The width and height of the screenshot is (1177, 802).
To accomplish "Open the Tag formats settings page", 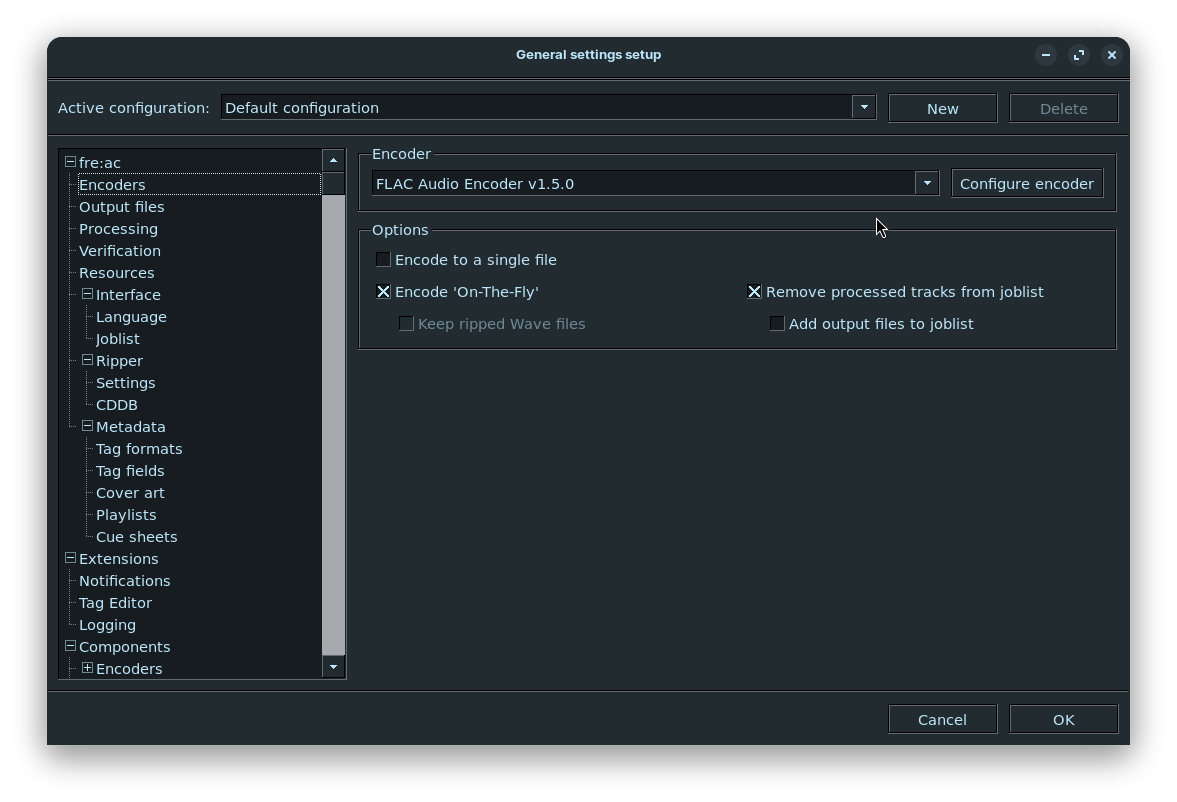I will pyautogui.click(x=139, y=449).
